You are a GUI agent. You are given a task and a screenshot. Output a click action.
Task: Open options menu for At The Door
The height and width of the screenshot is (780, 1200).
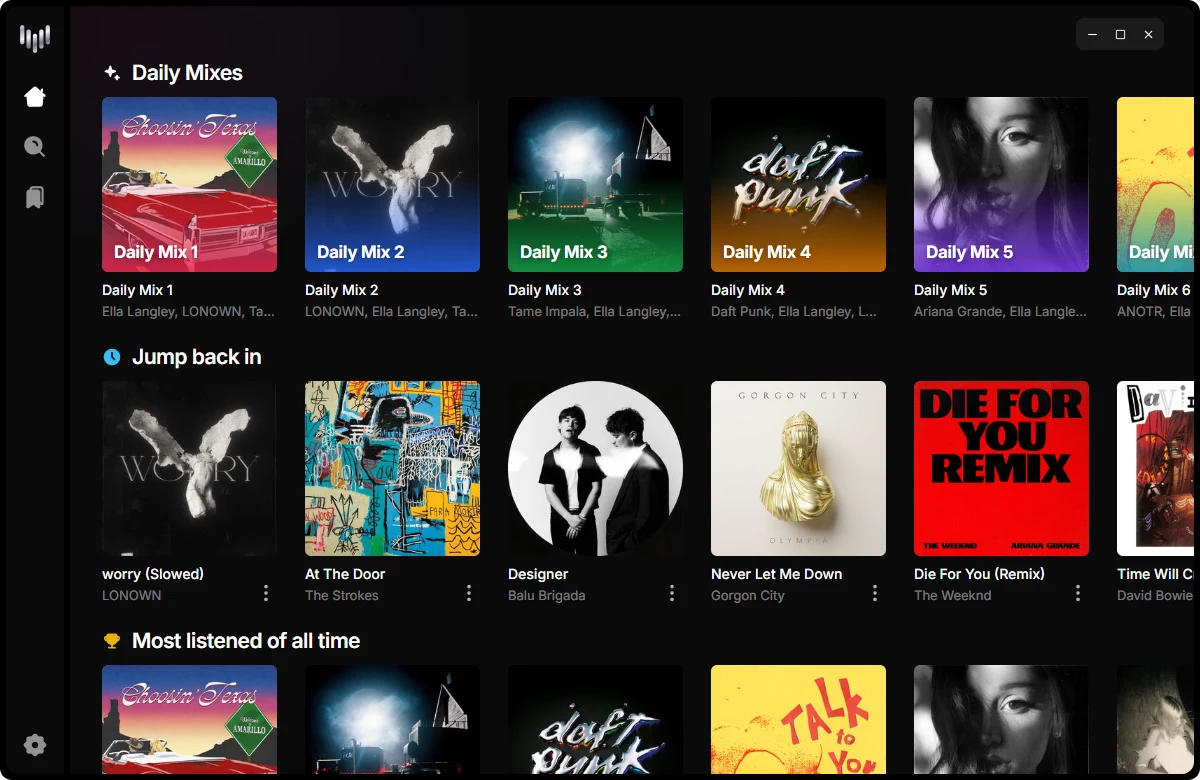(469, 593)
